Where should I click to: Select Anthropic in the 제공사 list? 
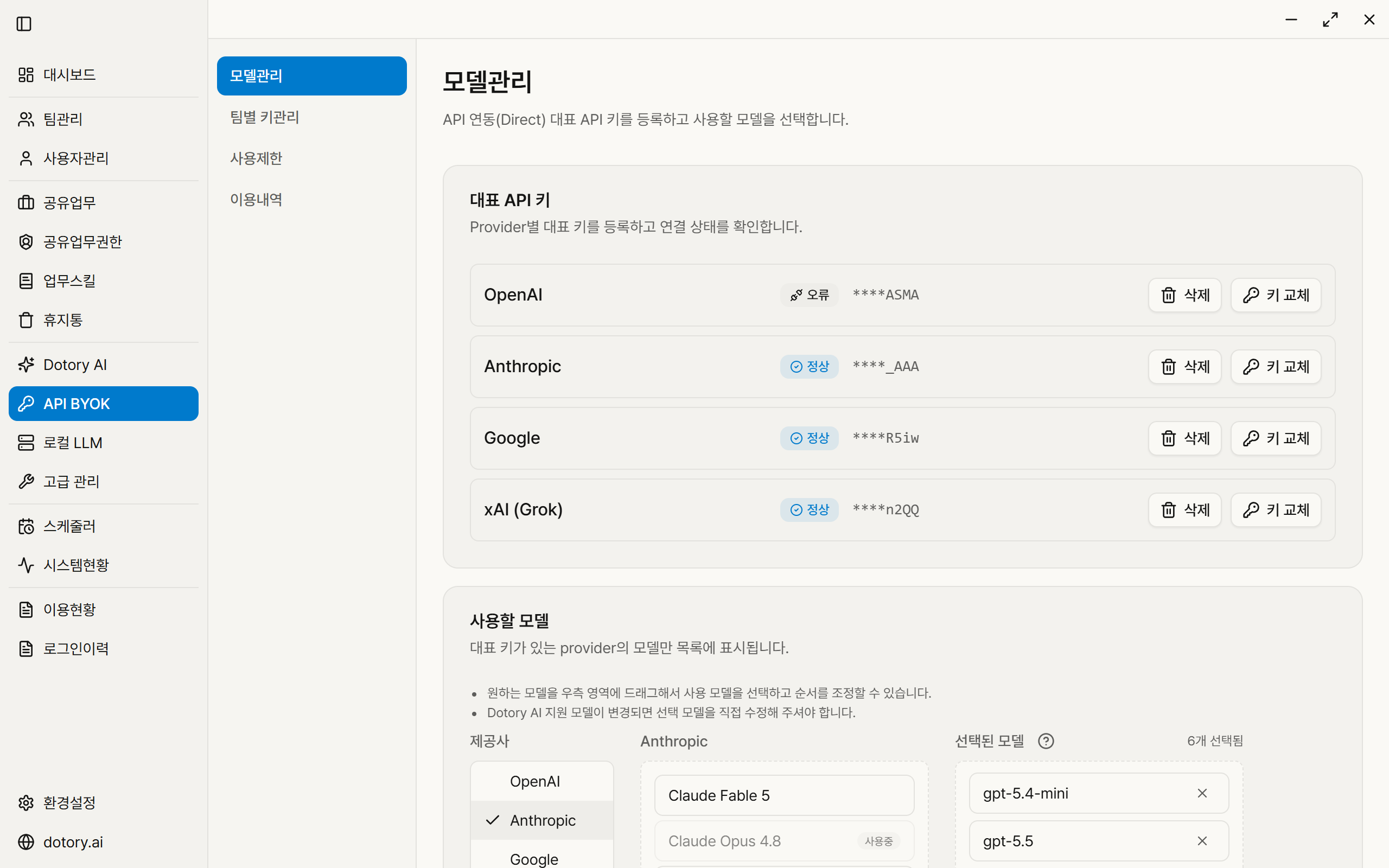(x=542, y=820)
